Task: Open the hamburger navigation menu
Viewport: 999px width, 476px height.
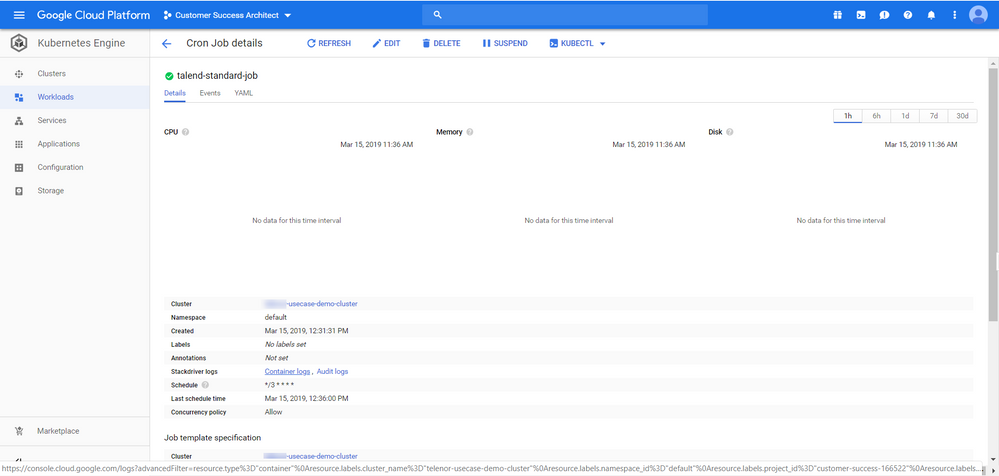Action: tap(18, 15)
